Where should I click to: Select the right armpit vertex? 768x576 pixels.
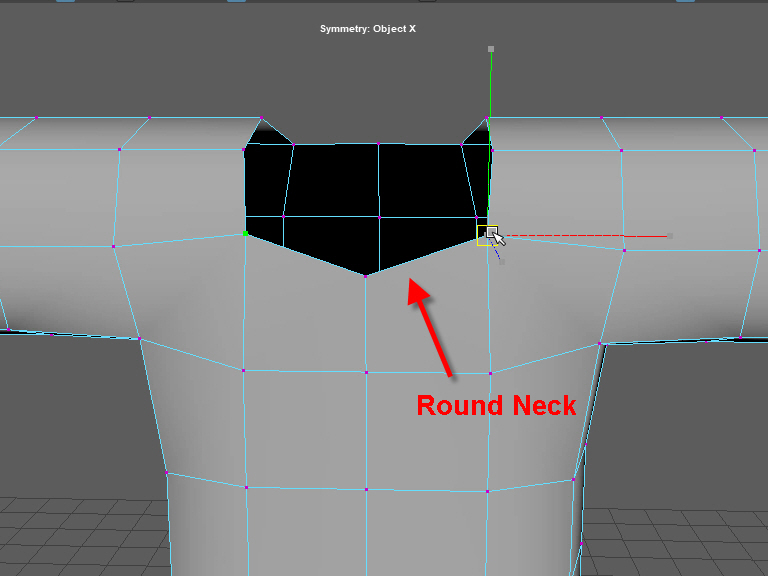pyautogui.click(x=600, y=343)
